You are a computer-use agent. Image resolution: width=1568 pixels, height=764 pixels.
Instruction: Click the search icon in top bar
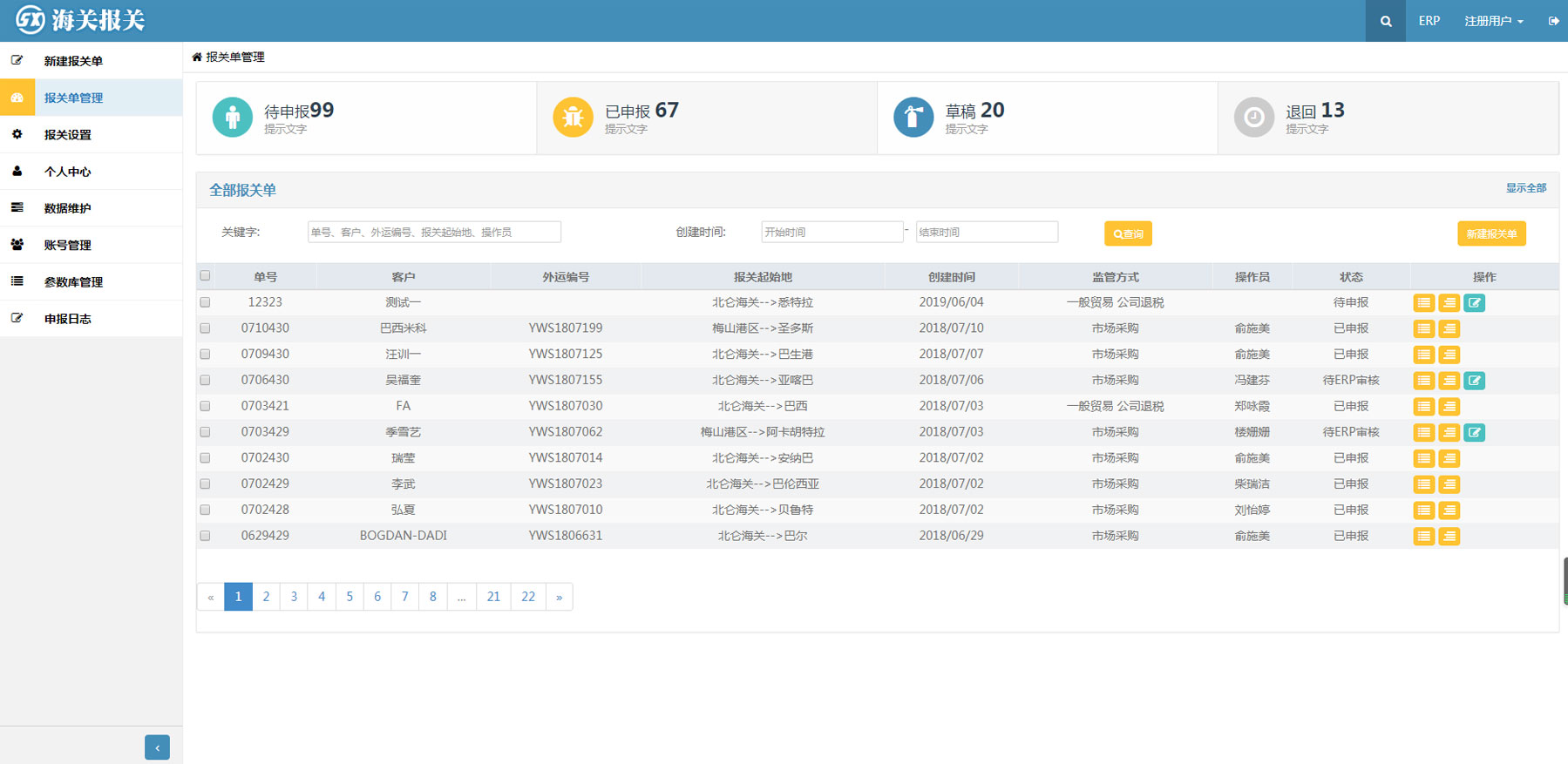[x=1385, y=21]
